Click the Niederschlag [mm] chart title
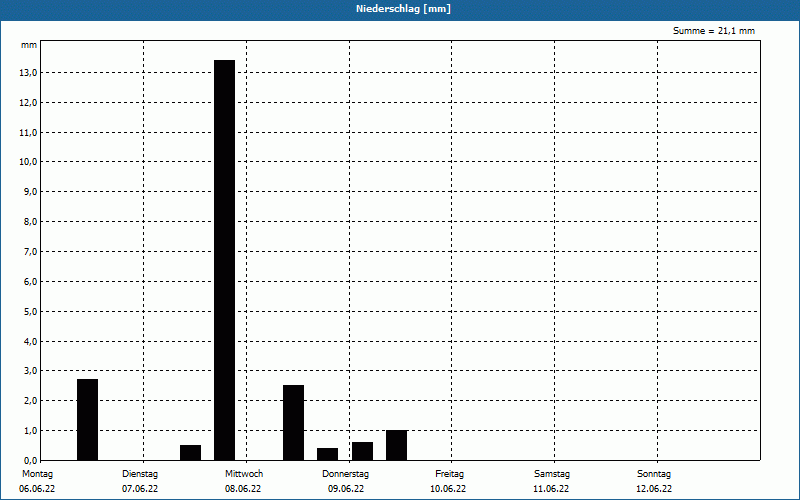 403,9
